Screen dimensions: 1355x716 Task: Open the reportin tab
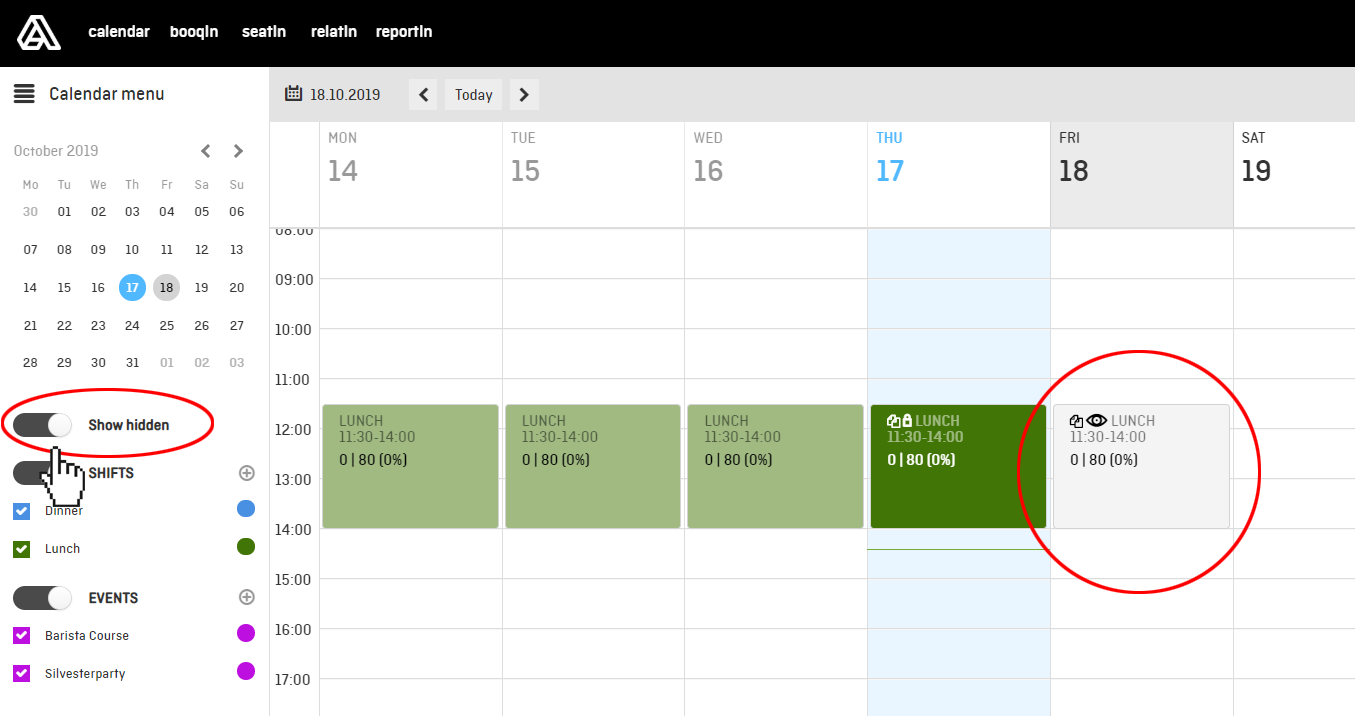pos(404,32)
